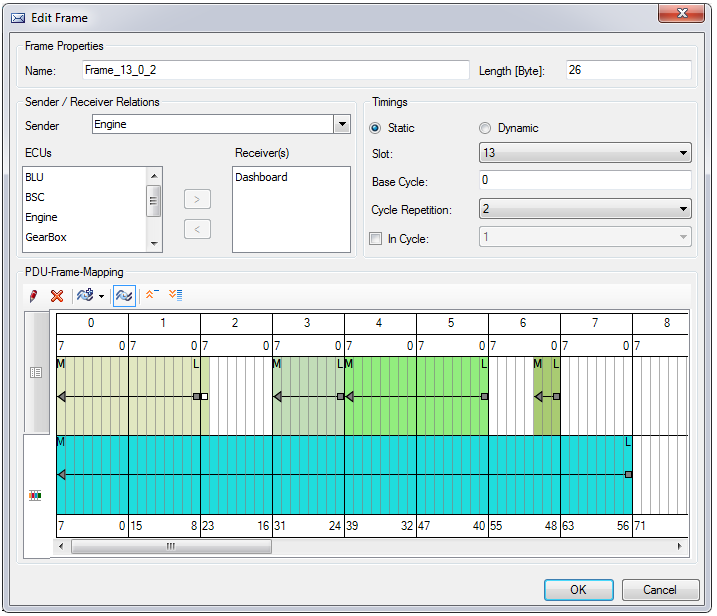Click the white end handle of beige PDU

click(204, 396)
